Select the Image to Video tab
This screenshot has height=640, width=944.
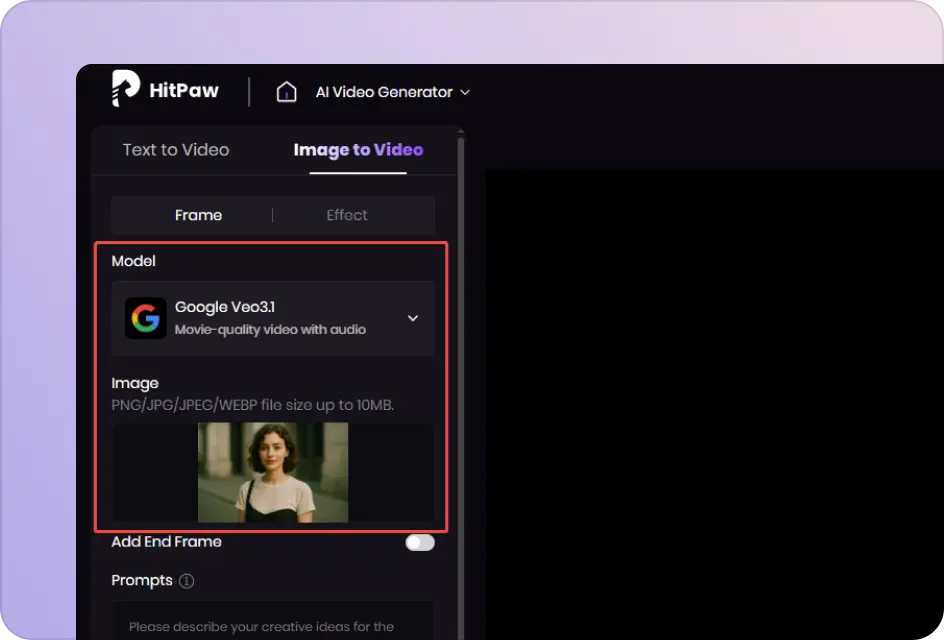[358, 150]
